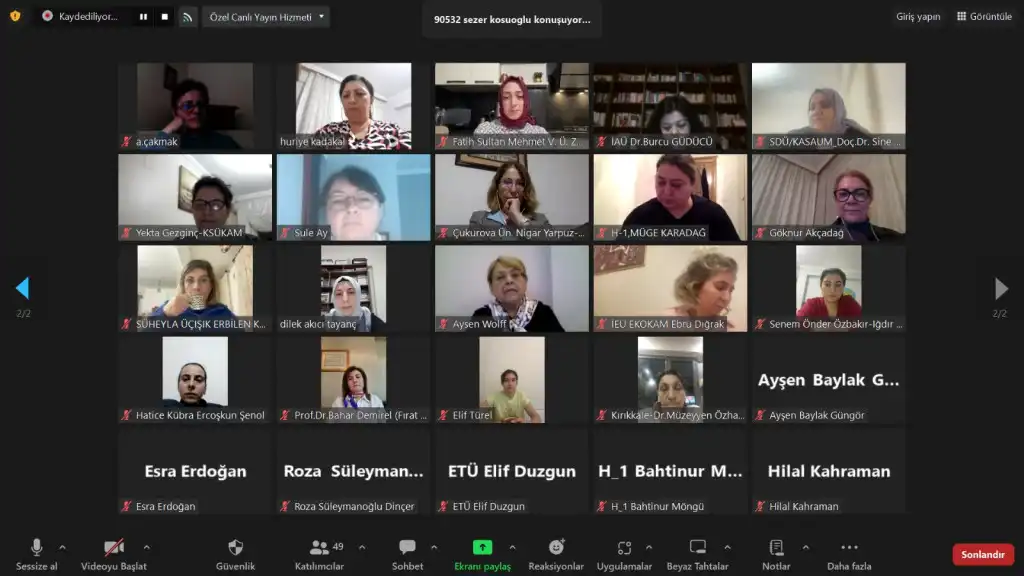Open the Güvenlik security shield icon
1024x576 pixels.
click(x=236, y=548)
